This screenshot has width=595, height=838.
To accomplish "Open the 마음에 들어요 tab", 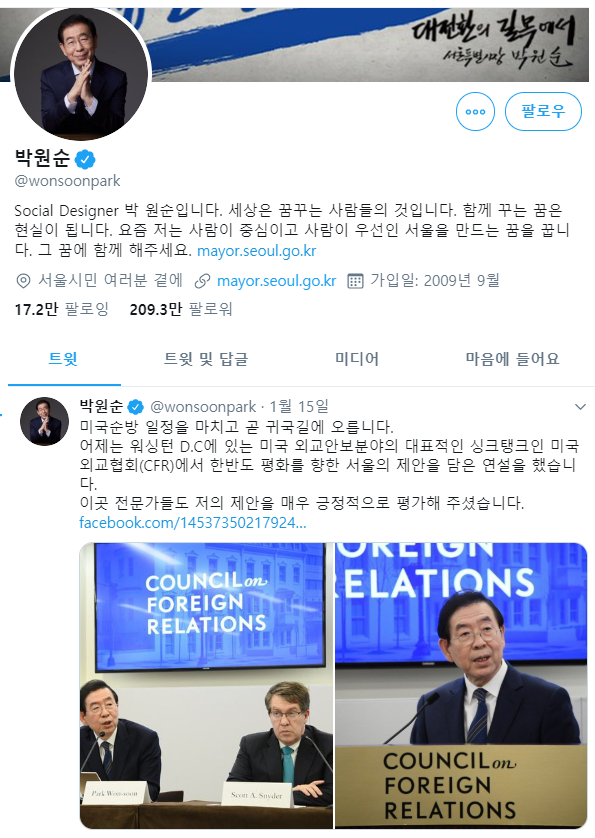I will pyautogui.click(x=512, y=359).
